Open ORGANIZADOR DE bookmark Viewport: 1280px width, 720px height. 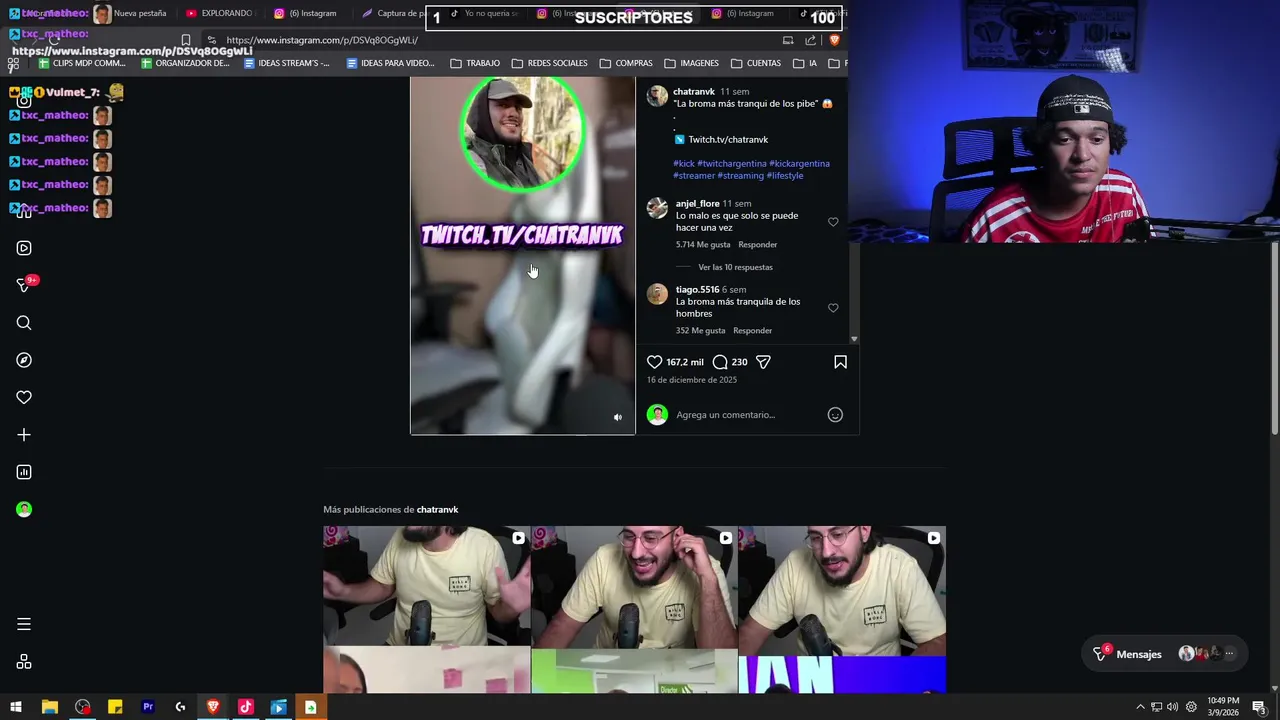point(185,63)
